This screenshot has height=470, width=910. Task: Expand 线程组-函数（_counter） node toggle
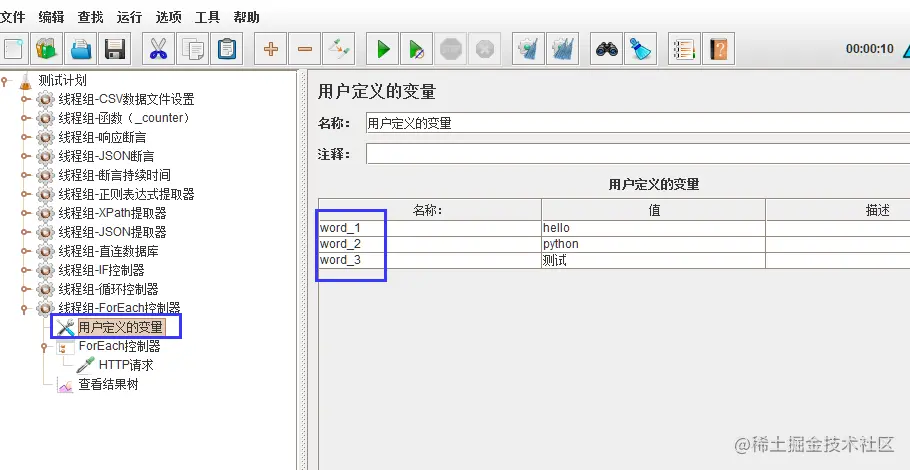[x=26, y=118]
